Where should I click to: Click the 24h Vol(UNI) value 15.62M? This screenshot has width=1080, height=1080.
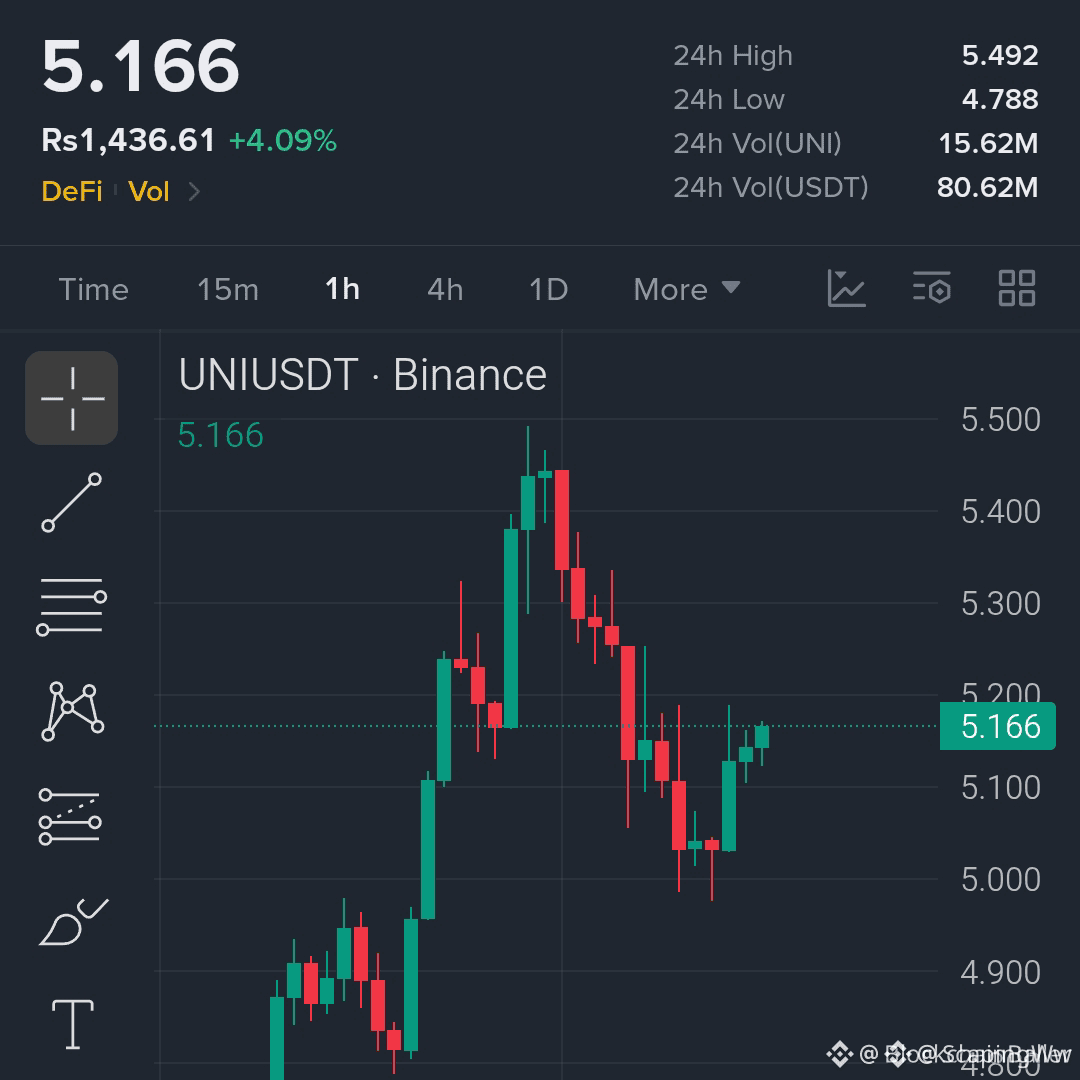click(x=988, y=143)
